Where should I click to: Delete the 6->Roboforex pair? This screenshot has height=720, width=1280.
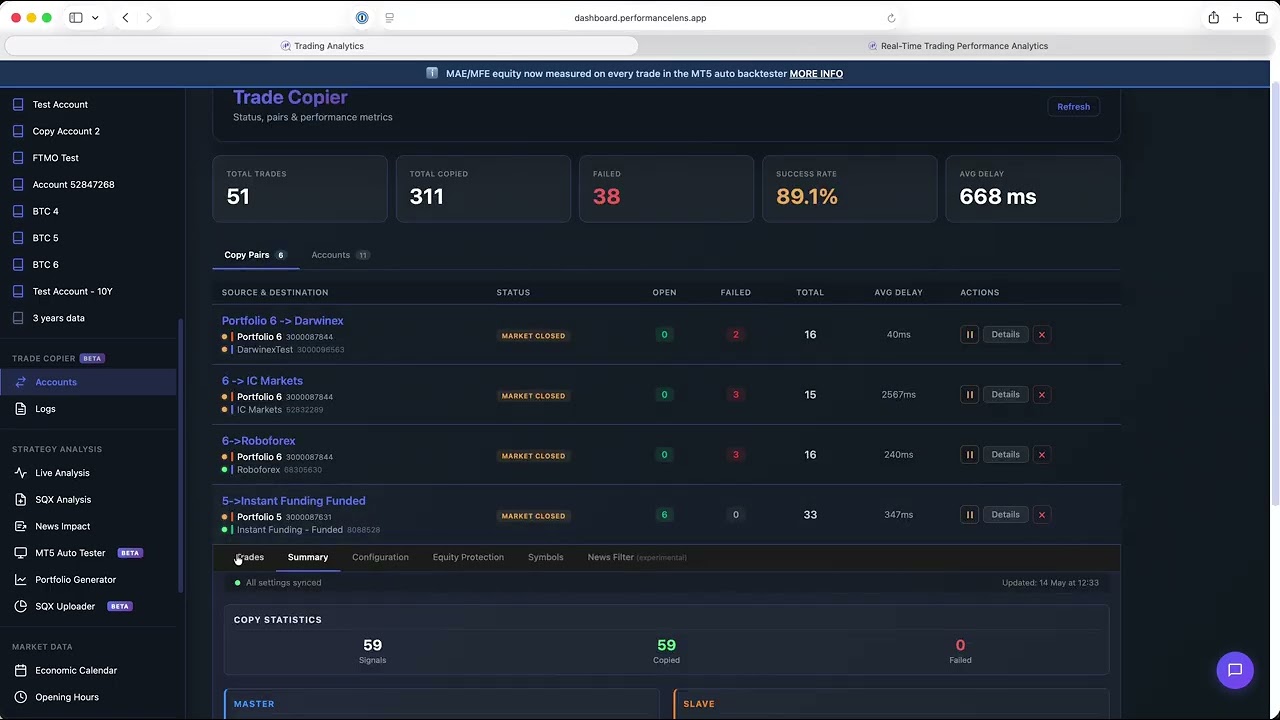(1041, 455)
